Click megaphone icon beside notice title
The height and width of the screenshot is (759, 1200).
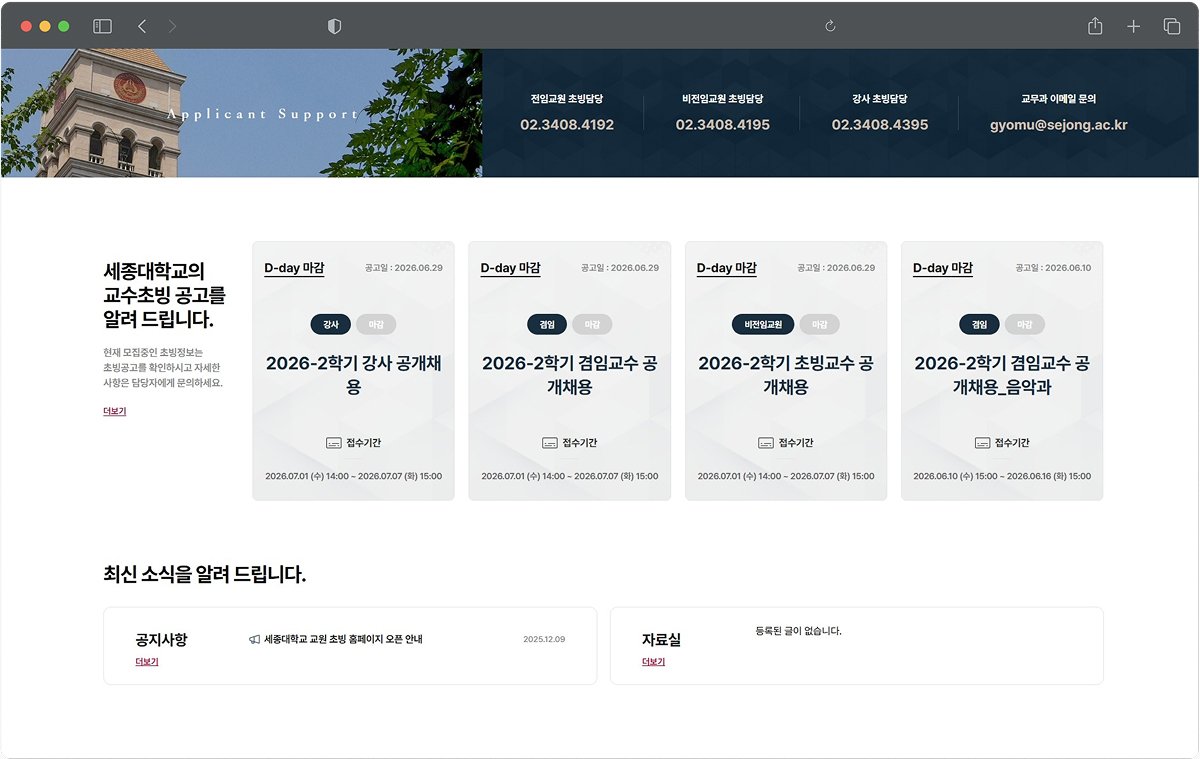click(254, 639)
